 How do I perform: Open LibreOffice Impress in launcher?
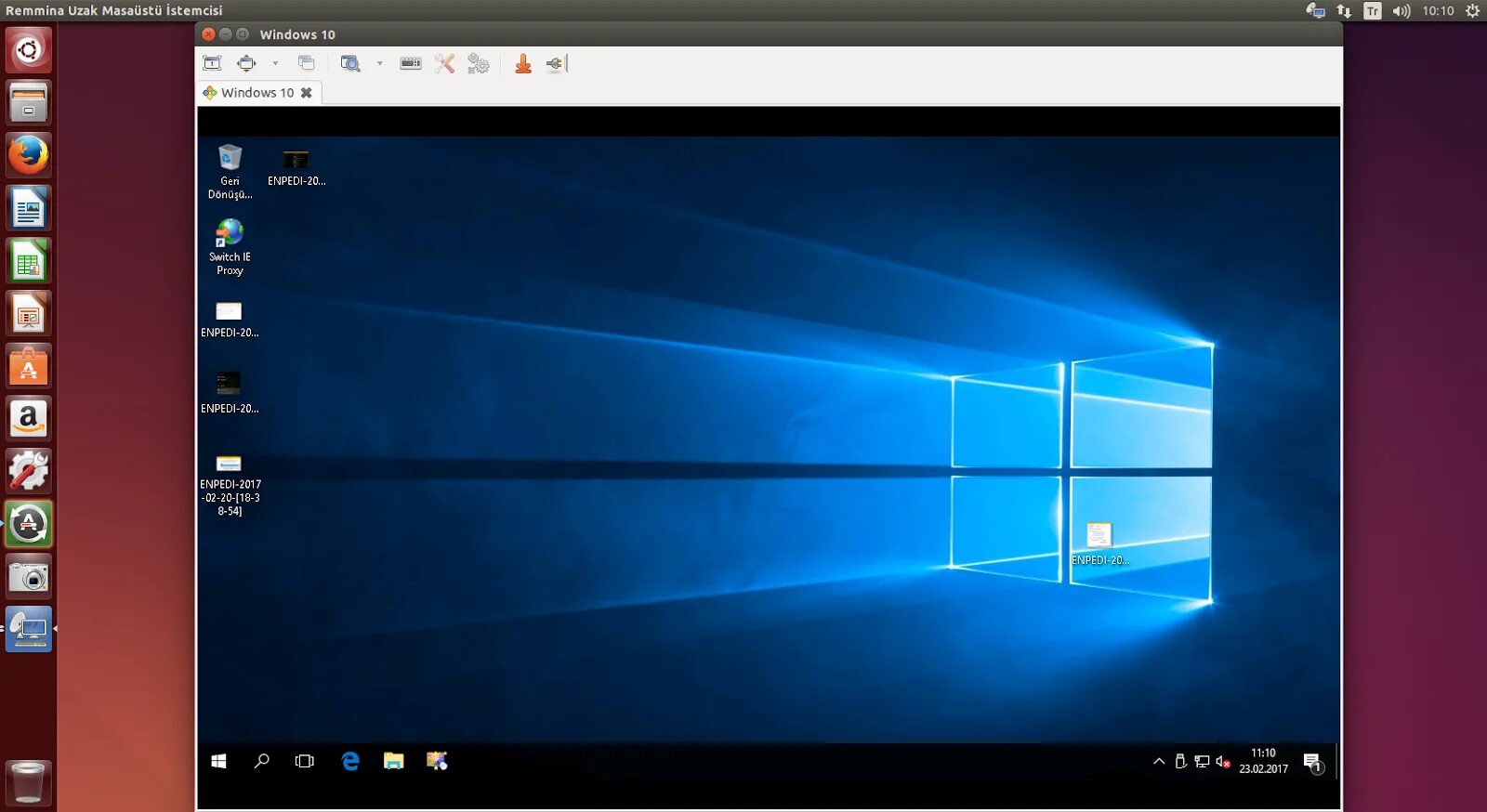tap(28, 314)
